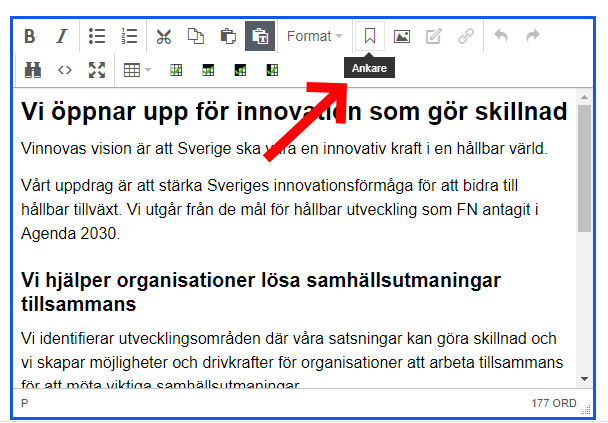The image size is (608, 423).
Task: Click the insert link chain icon
Action: 466,36
